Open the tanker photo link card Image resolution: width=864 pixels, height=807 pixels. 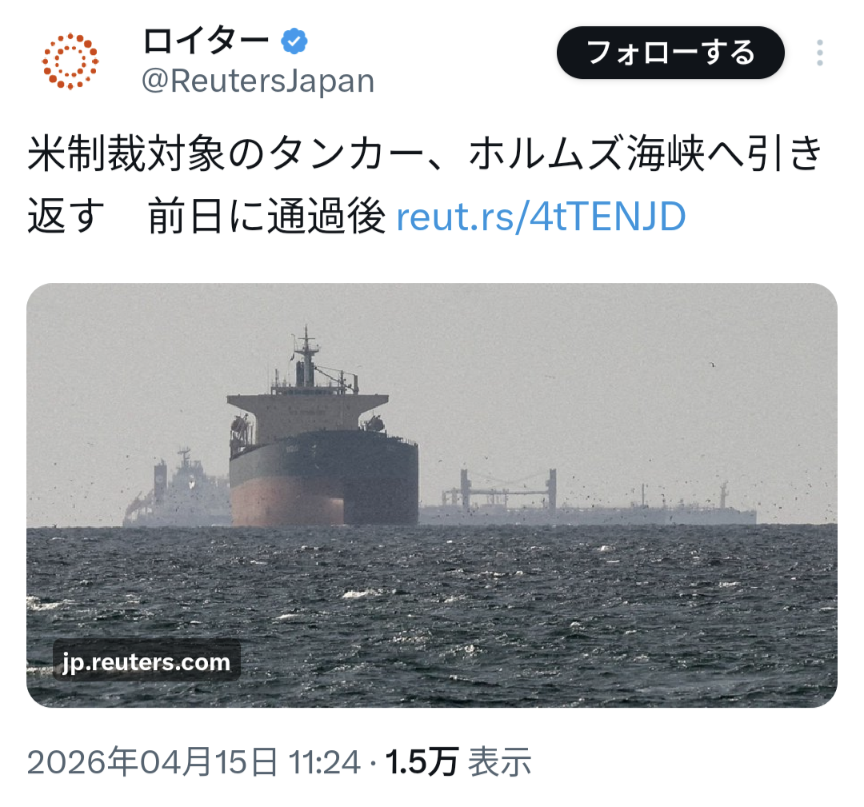point(432,495)
